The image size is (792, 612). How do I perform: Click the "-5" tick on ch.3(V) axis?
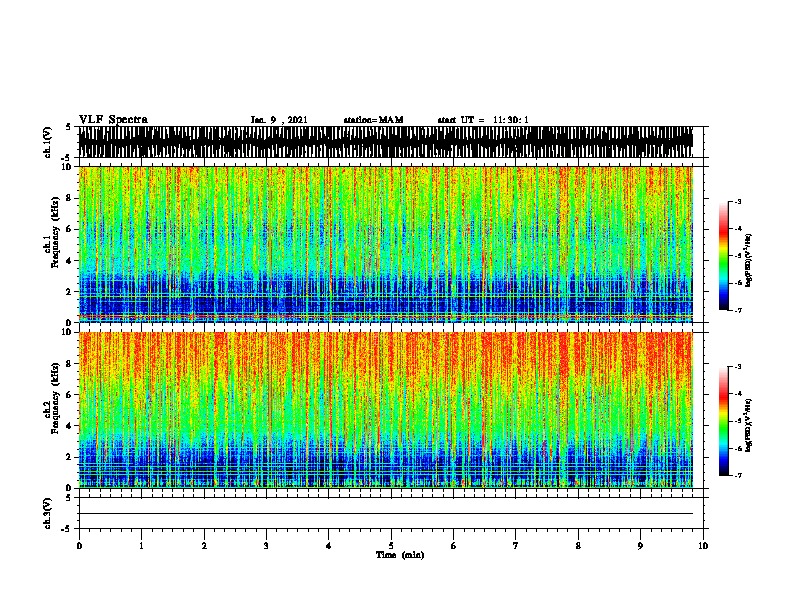(66, 529)
